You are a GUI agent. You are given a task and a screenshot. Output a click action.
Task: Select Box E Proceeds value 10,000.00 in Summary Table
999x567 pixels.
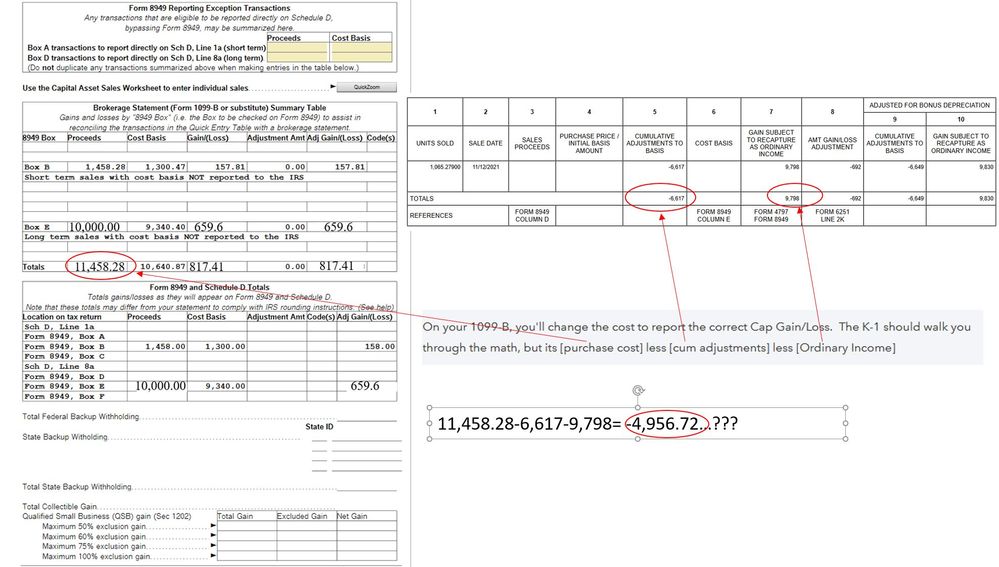[x=94, y=227]
